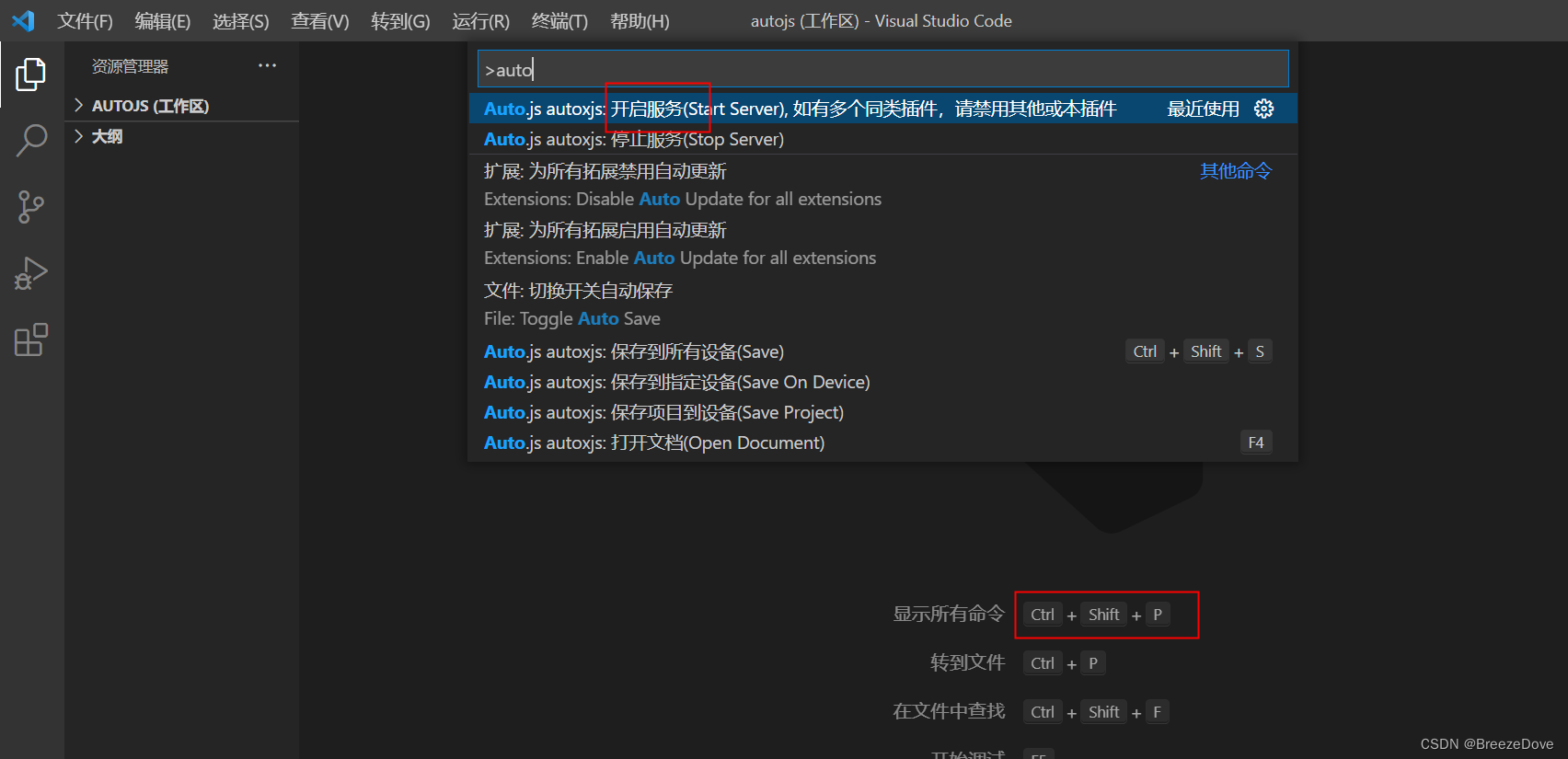Viewport: 1568px width, 759px height.
Task: Open the 选择(S) menu
Action: 241,20
